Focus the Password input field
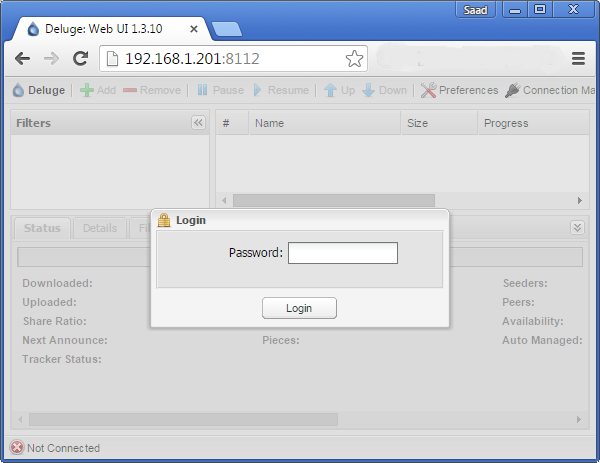 [x=342, y=253]
